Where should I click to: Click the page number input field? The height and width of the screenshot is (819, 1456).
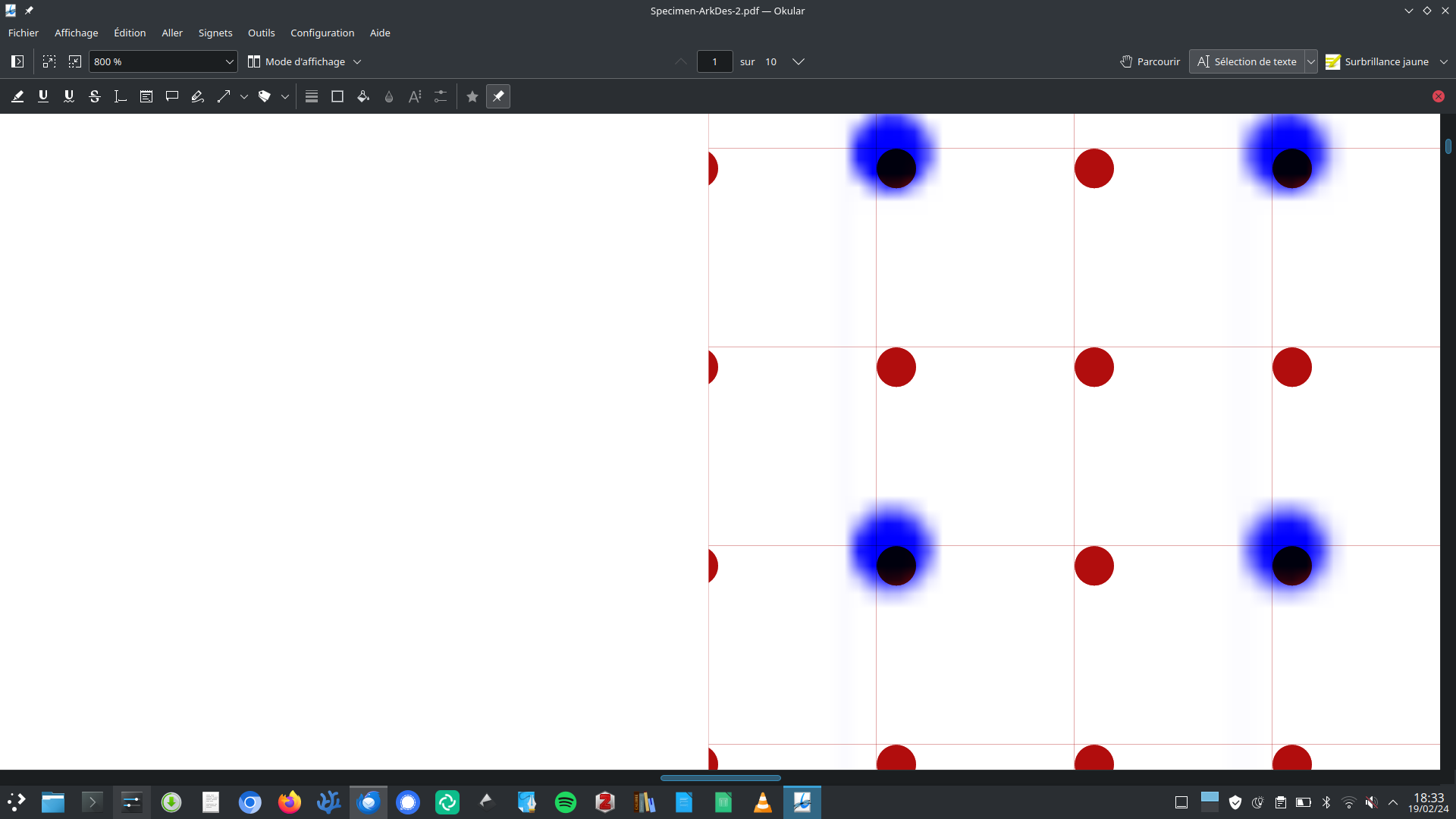click(x=714, y=61)
